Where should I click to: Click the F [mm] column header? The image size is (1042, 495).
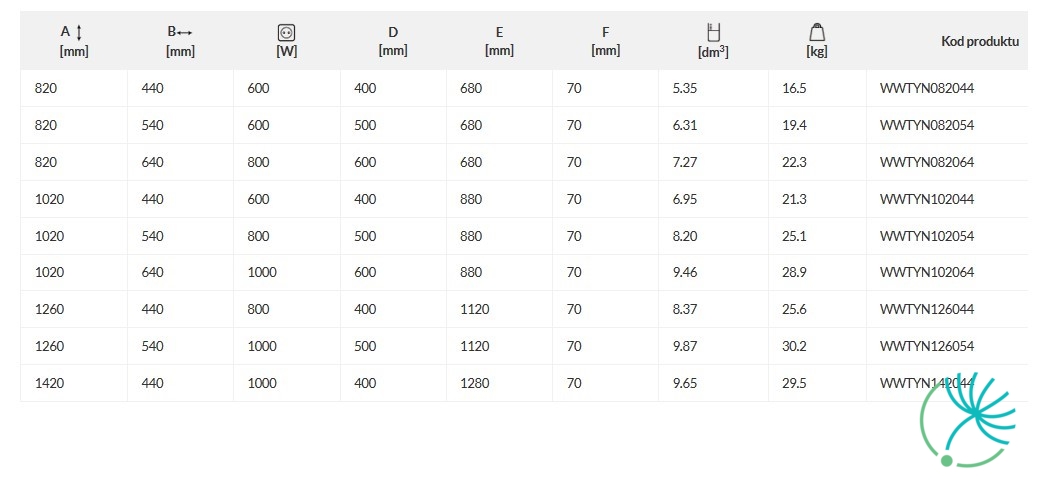(605, 41)
